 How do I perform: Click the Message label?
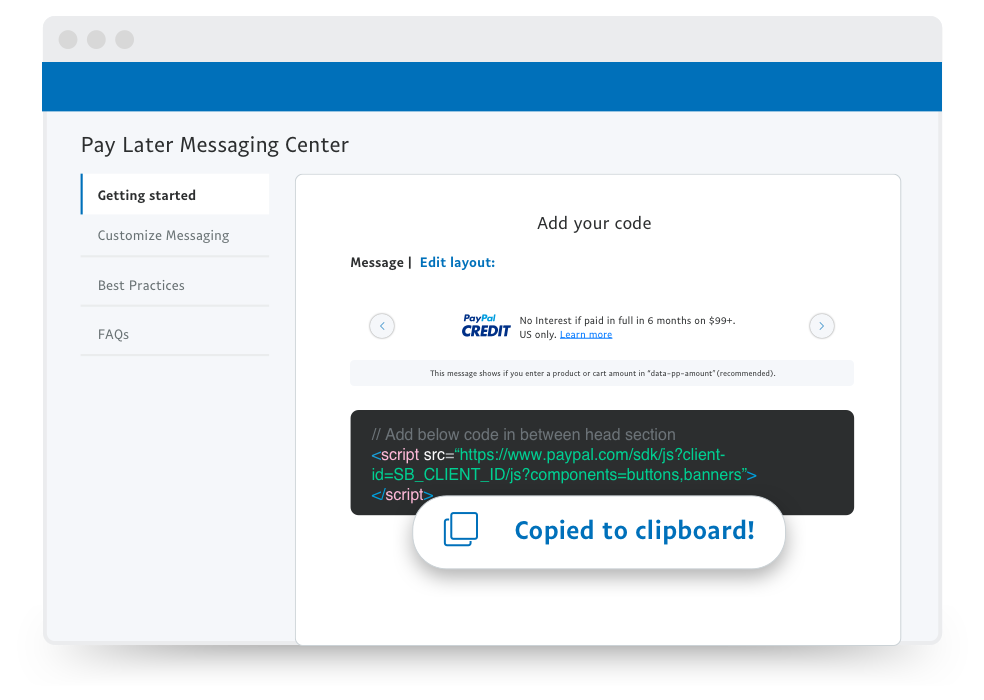pyautogui.click(x=377, y=262)
